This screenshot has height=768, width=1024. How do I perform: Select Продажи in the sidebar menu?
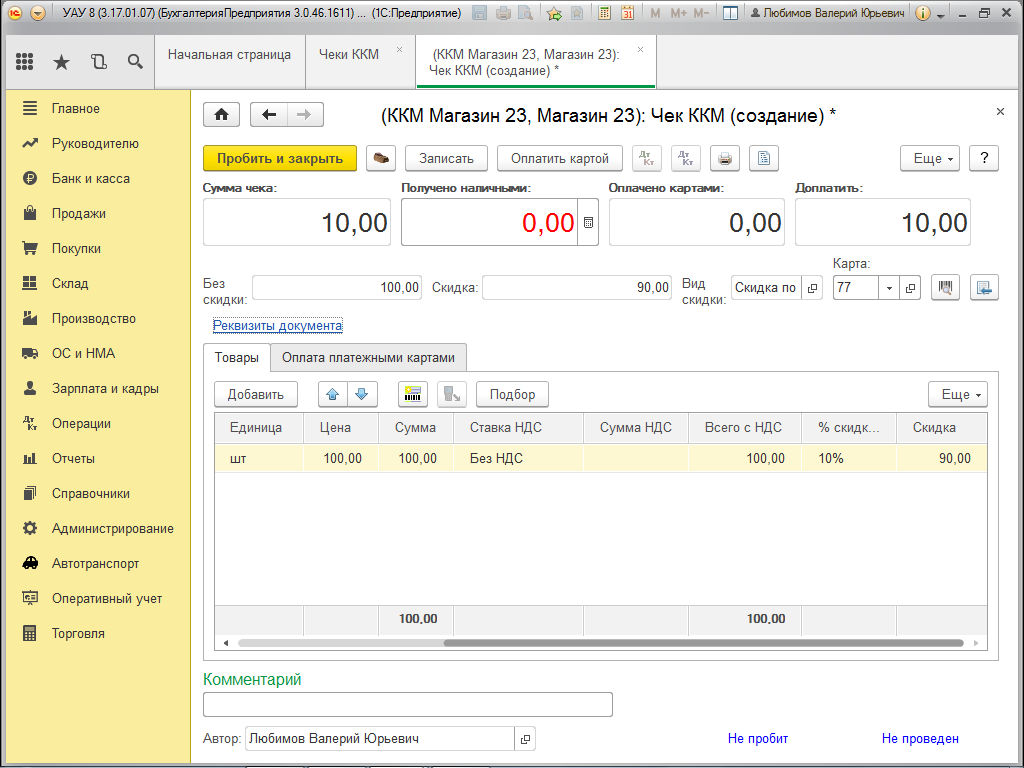click(79, 213)
